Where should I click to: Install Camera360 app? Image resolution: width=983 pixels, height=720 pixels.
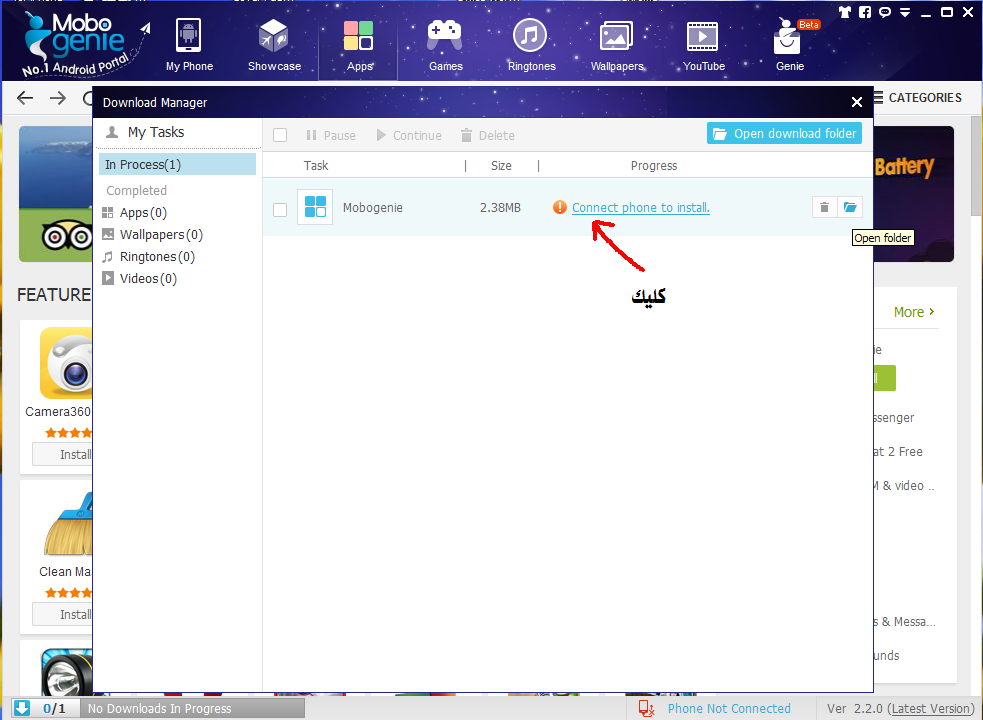[62, 454]
